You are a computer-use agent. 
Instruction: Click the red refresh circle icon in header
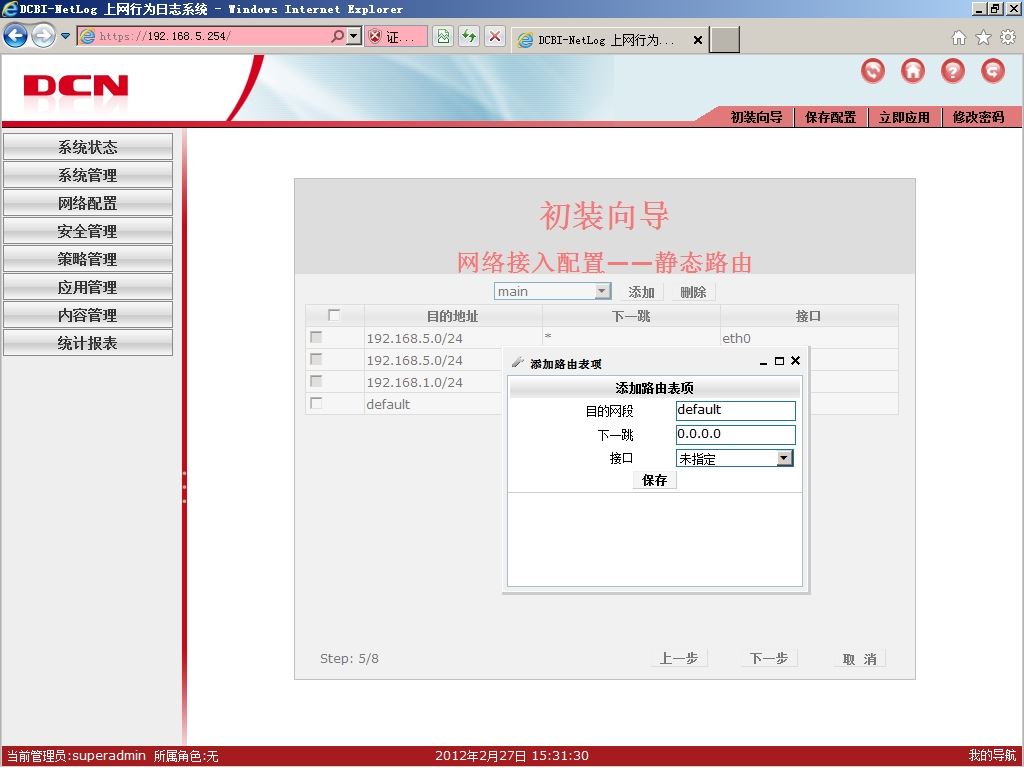click(872, 71)
